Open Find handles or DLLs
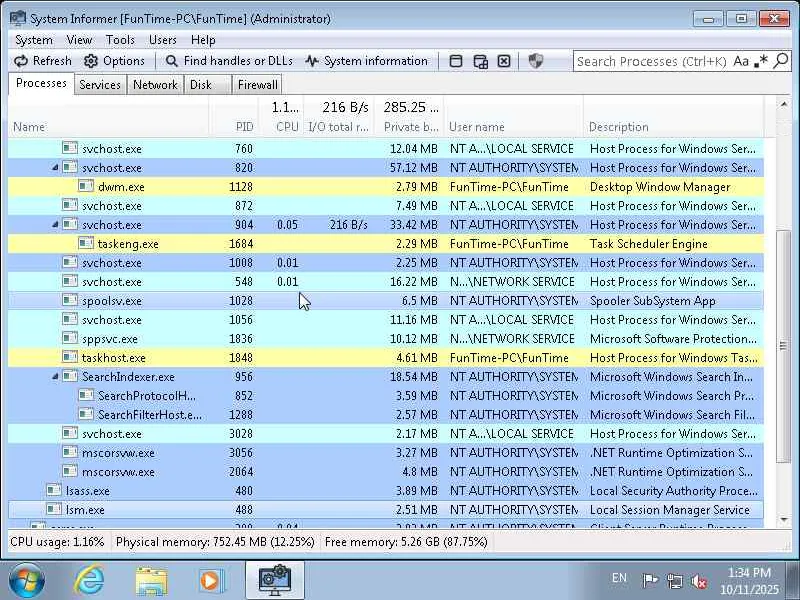Viewport: 800px width, 600px height. (x=229, y=61)
